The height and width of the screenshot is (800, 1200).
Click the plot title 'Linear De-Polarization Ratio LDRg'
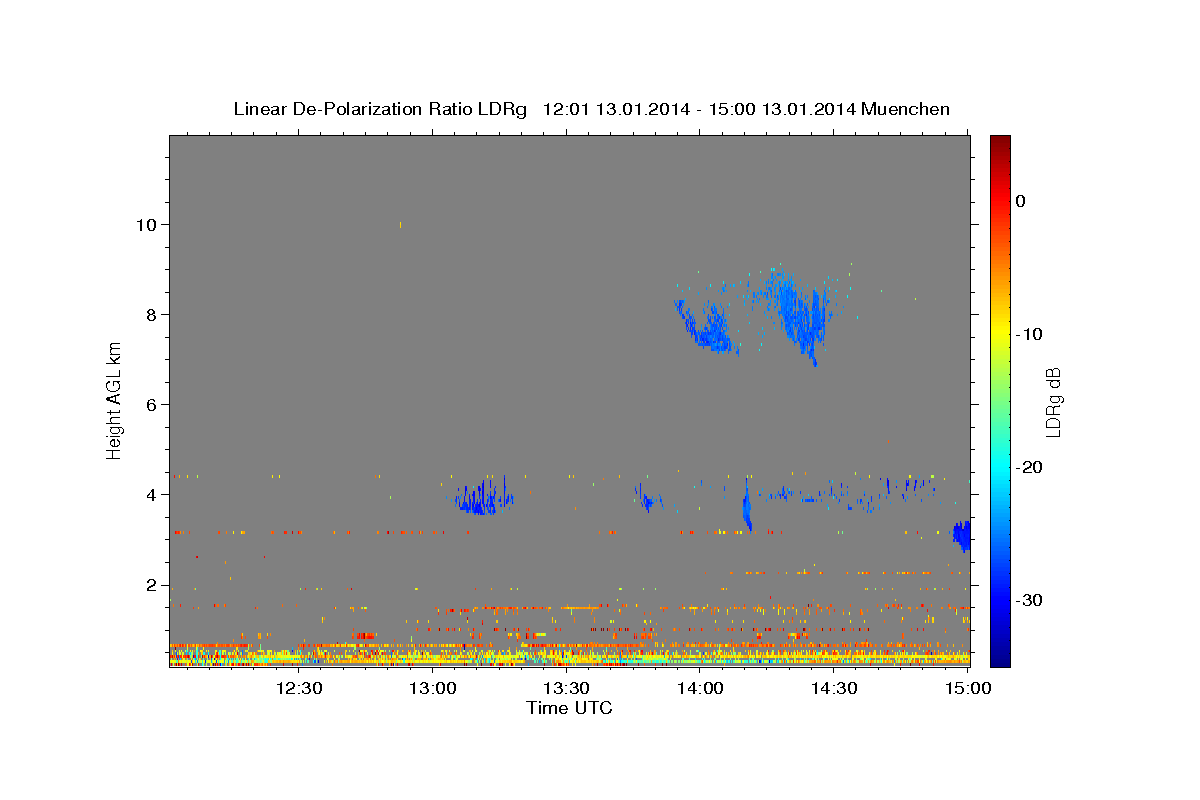(x=379, y=109)
